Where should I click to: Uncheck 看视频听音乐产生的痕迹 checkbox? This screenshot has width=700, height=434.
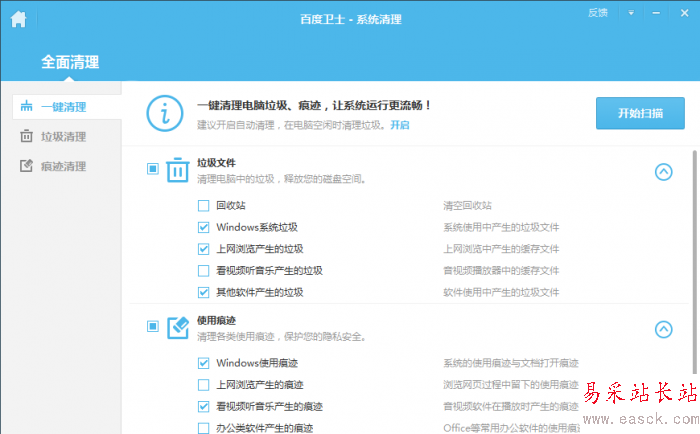[x=203, y=406]
